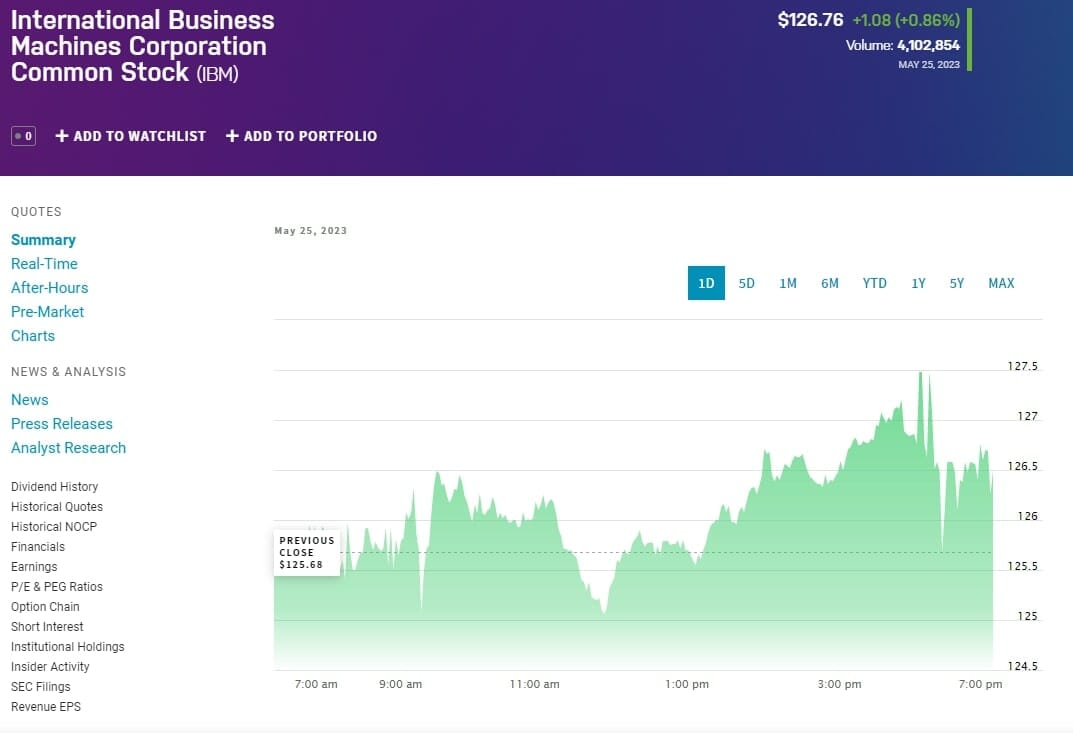This screenshot has width=1073, height=733.
Task: Switch to YTD chart view
Action: click(x=875, y=283)
